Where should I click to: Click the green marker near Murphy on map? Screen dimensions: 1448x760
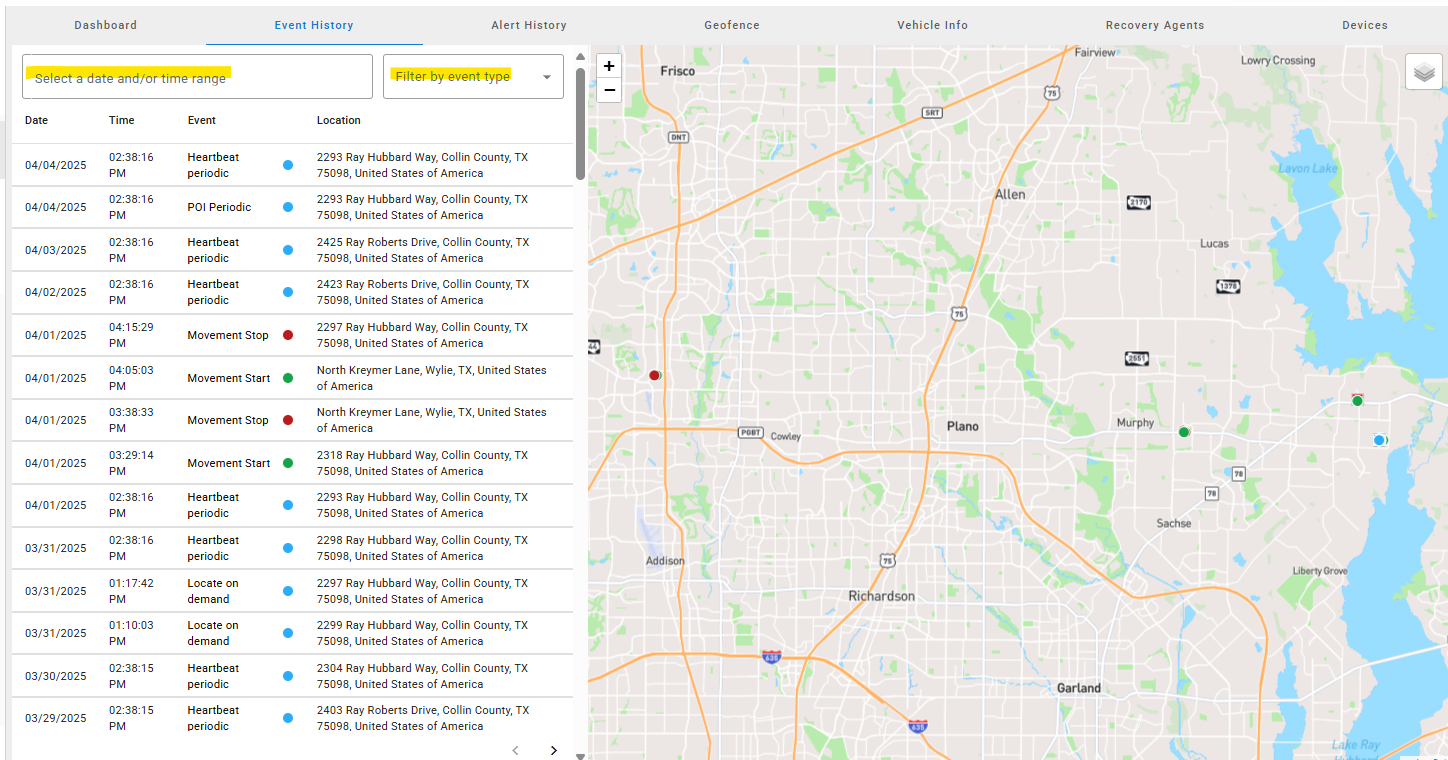1184,432
